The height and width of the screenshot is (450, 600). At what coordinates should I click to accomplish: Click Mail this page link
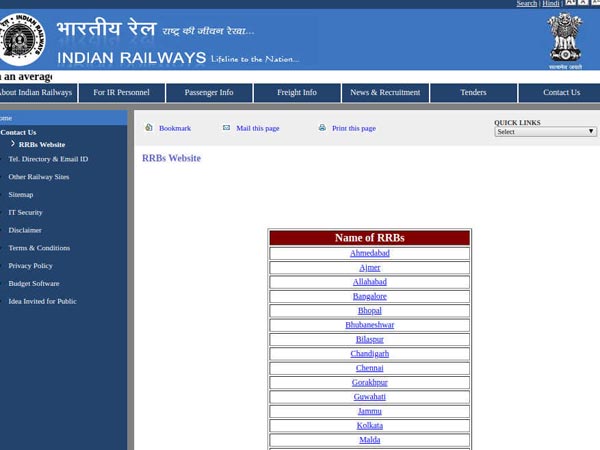click(258, 128)
